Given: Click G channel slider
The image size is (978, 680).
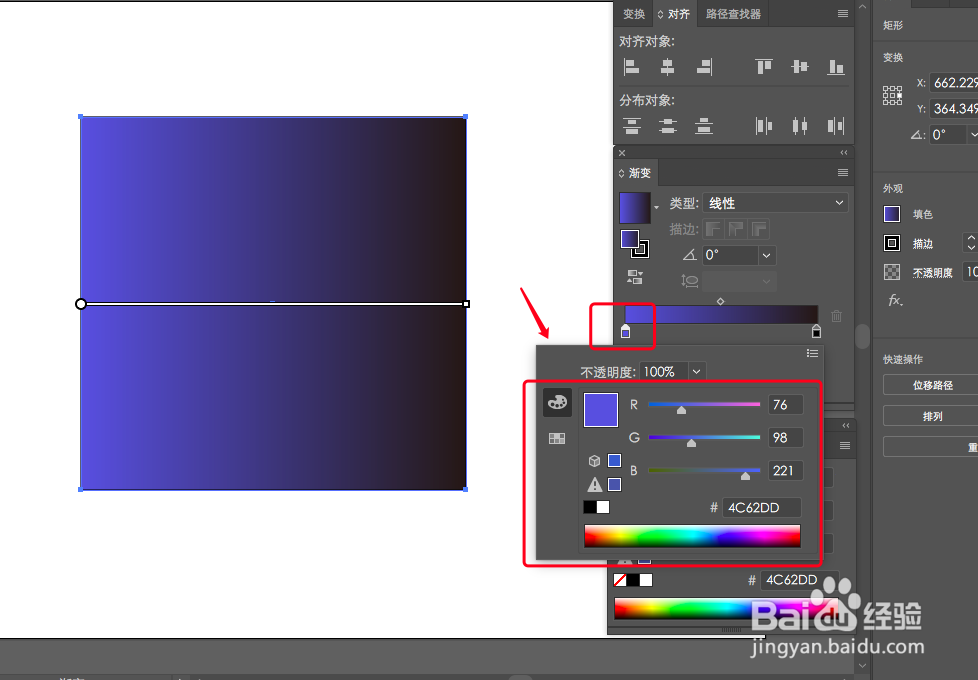Looking at the screenshot, I should 704,438.
